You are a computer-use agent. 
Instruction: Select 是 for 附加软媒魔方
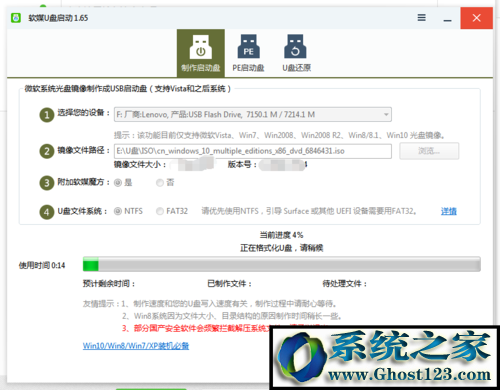[123, 183]
